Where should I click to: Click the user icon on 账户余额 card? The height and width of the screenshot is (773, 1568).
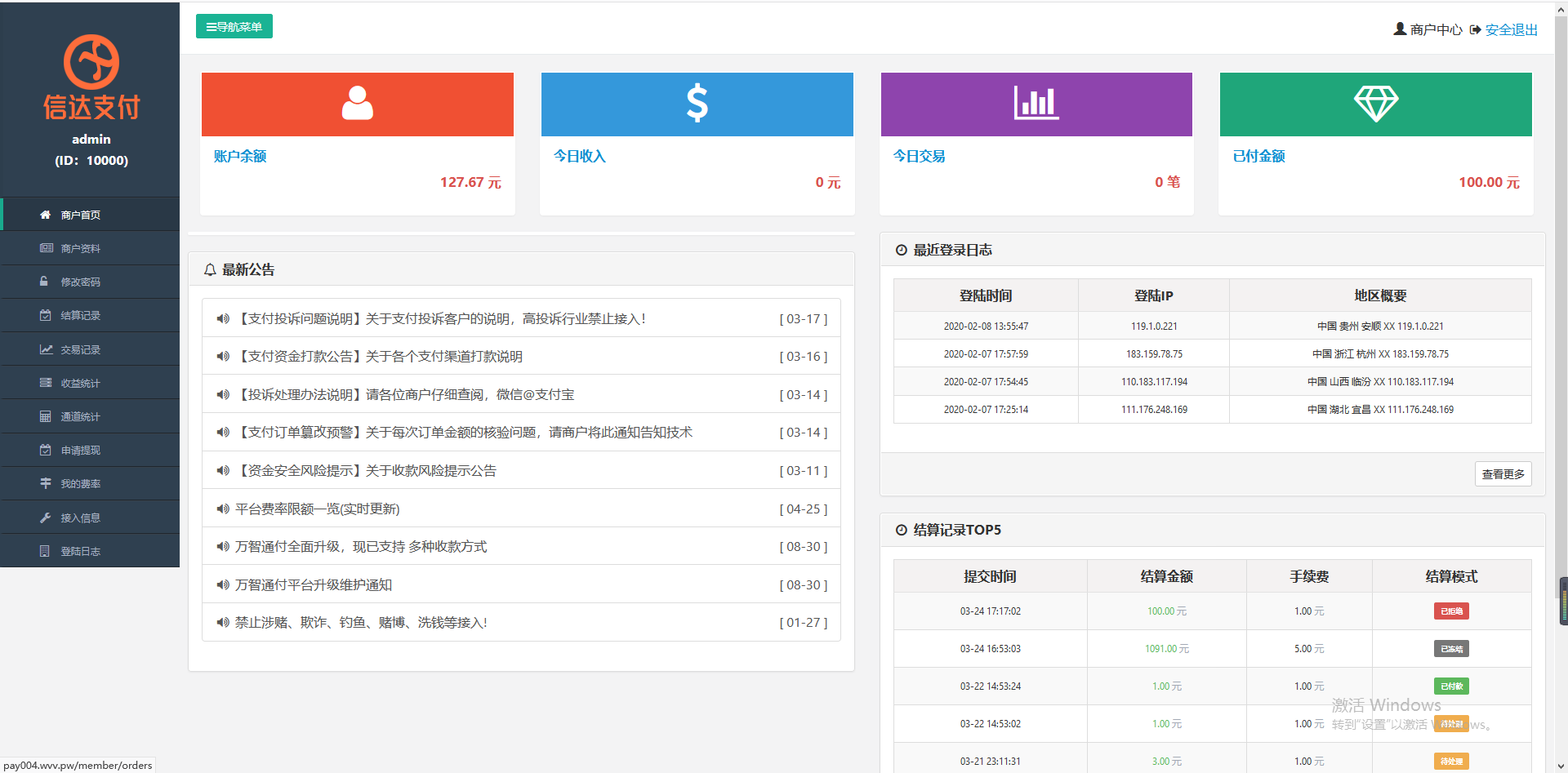358,103
